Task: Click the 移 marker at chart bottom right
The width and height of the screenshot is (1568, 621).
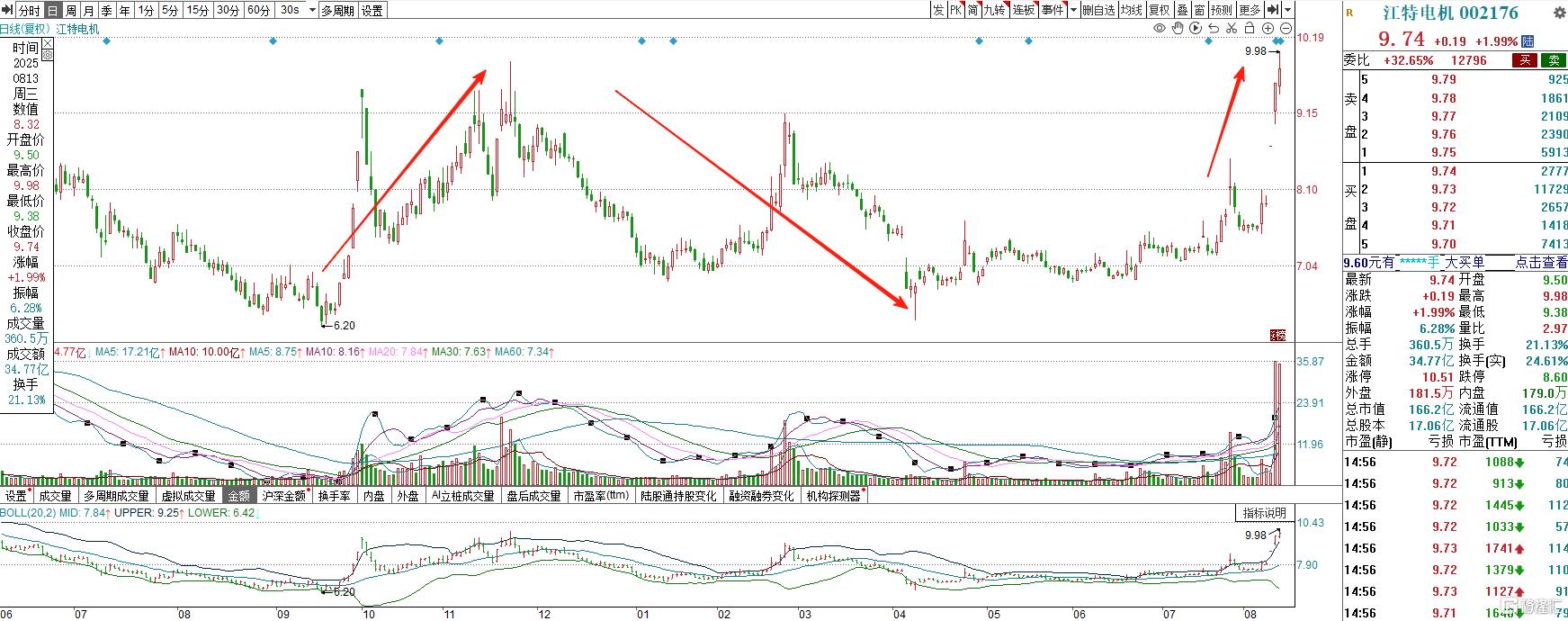Action: click(x=1278, y=335)
